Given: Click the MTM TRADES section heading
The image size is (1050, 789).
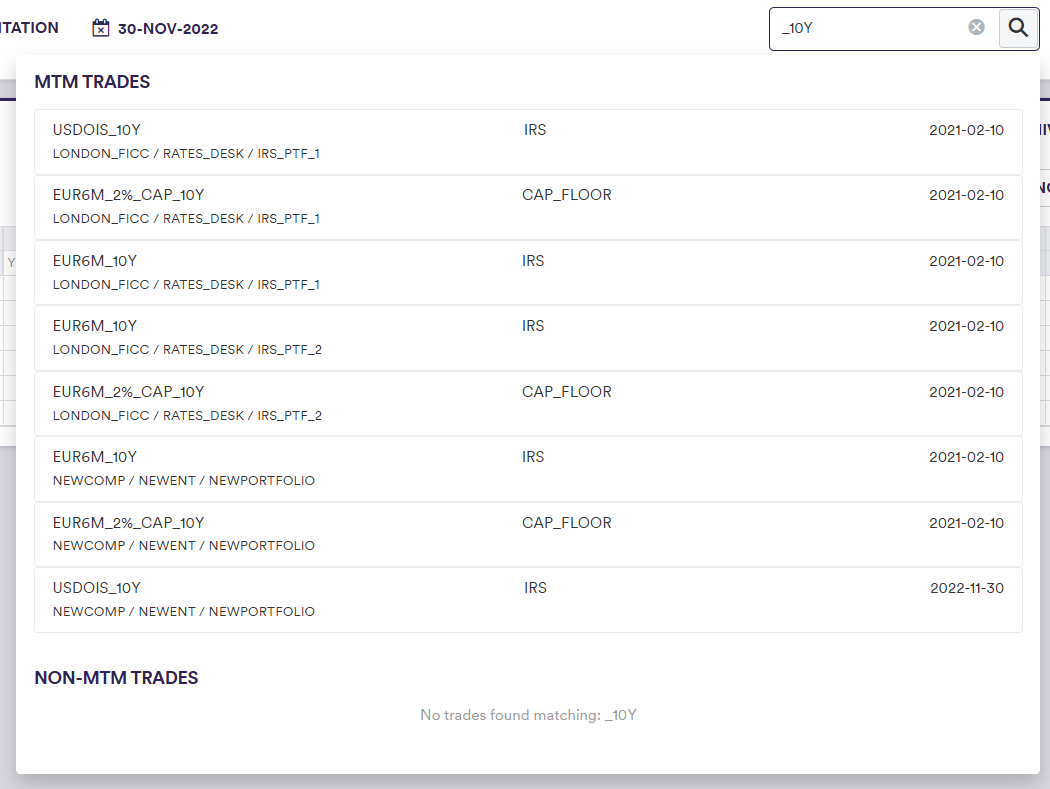Looking at the screenshot, I should tap(92, 82).
